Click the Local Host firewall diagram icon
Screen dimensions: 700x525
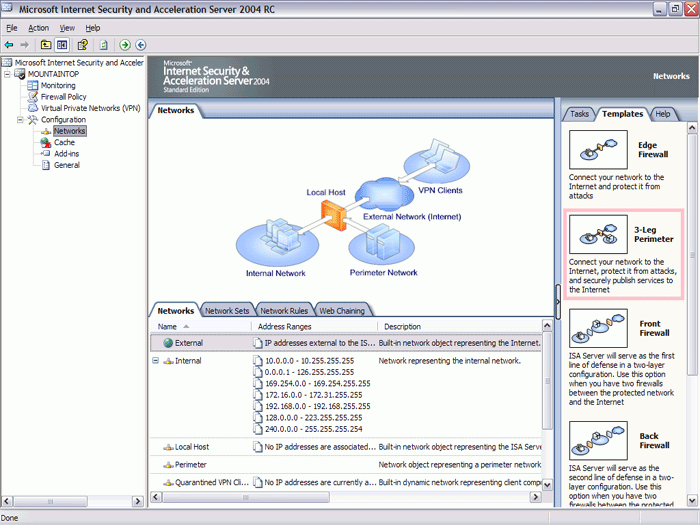pyautogui.click(x=333, y=216)
